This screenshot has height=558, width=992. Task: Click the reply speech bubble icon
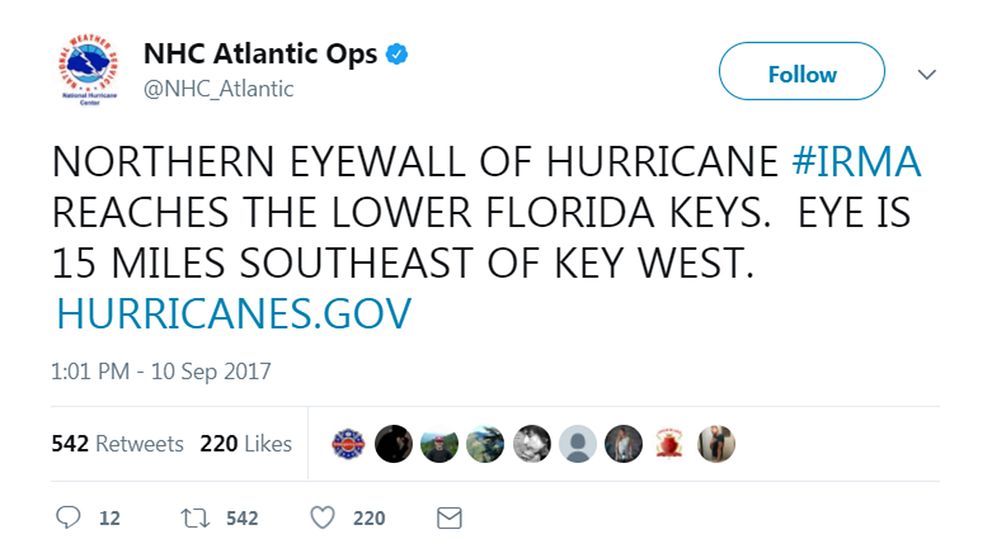coord(69,517)
